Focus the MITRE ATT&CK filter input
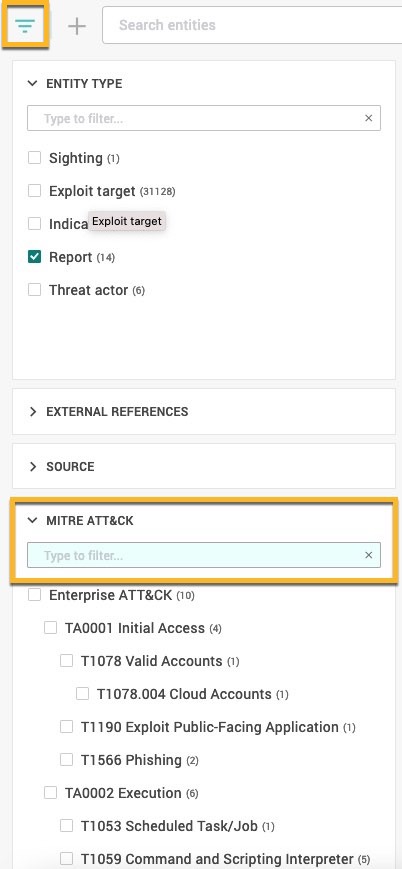The image size is (402, 869). click(x=197, y=555)
